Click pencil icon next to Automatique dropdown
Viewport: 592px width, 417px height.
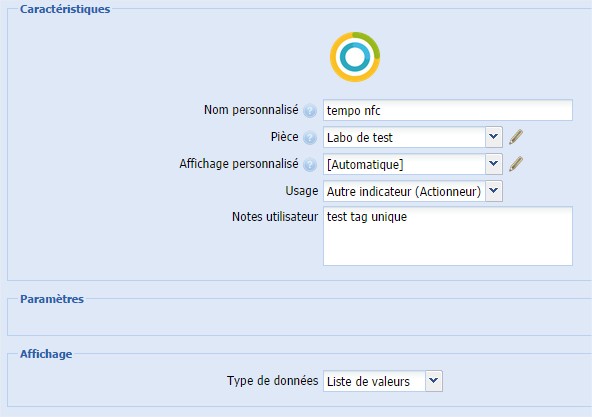[516, 164]
